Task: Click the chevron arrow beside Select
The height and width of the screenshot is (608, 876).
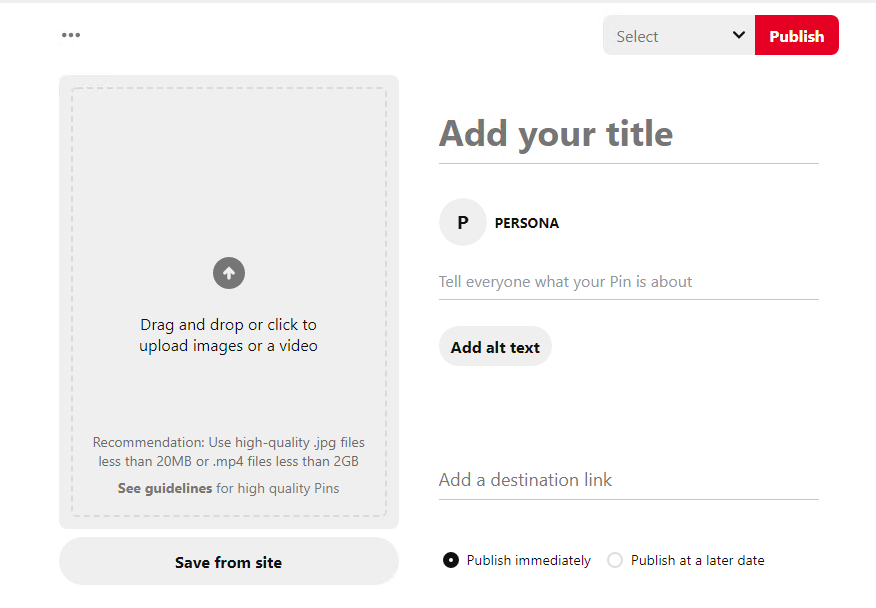Action: [739, 35]
